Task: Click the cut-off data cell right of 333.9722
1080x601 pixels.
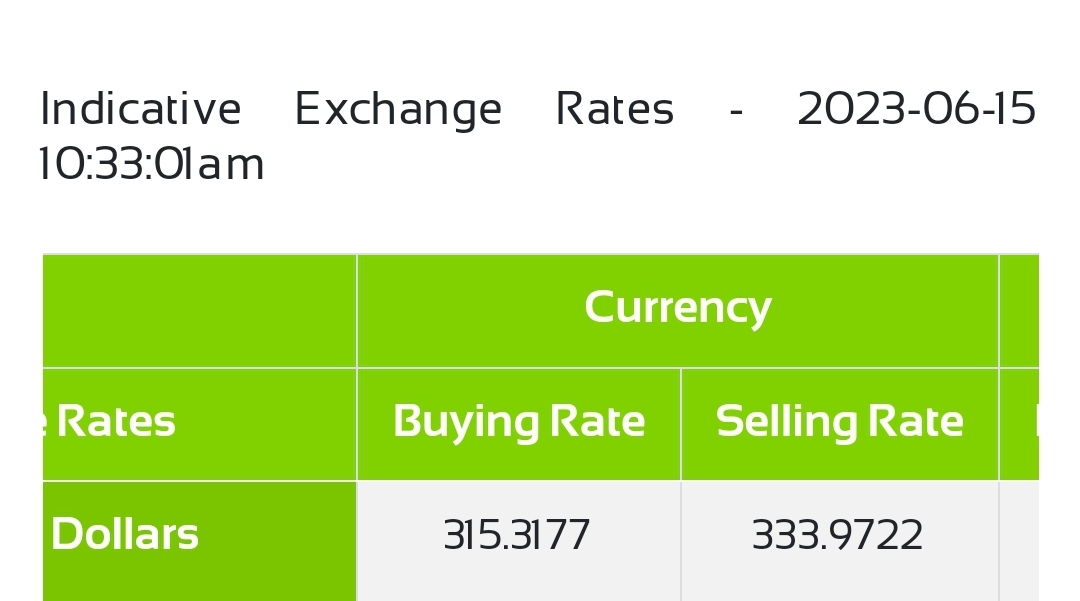Action: (1019, 541)
